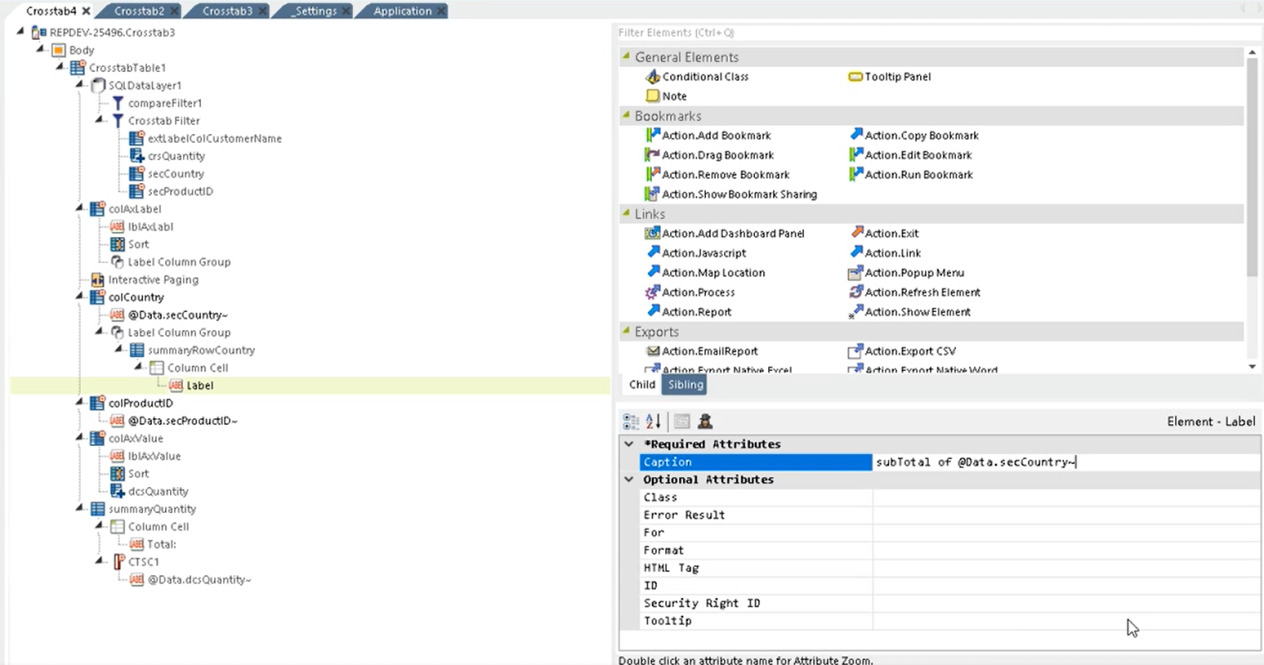Collapse the summaryQuantity tree node
The width and height of the screenshot is (1264, 665).
point(82,509)
